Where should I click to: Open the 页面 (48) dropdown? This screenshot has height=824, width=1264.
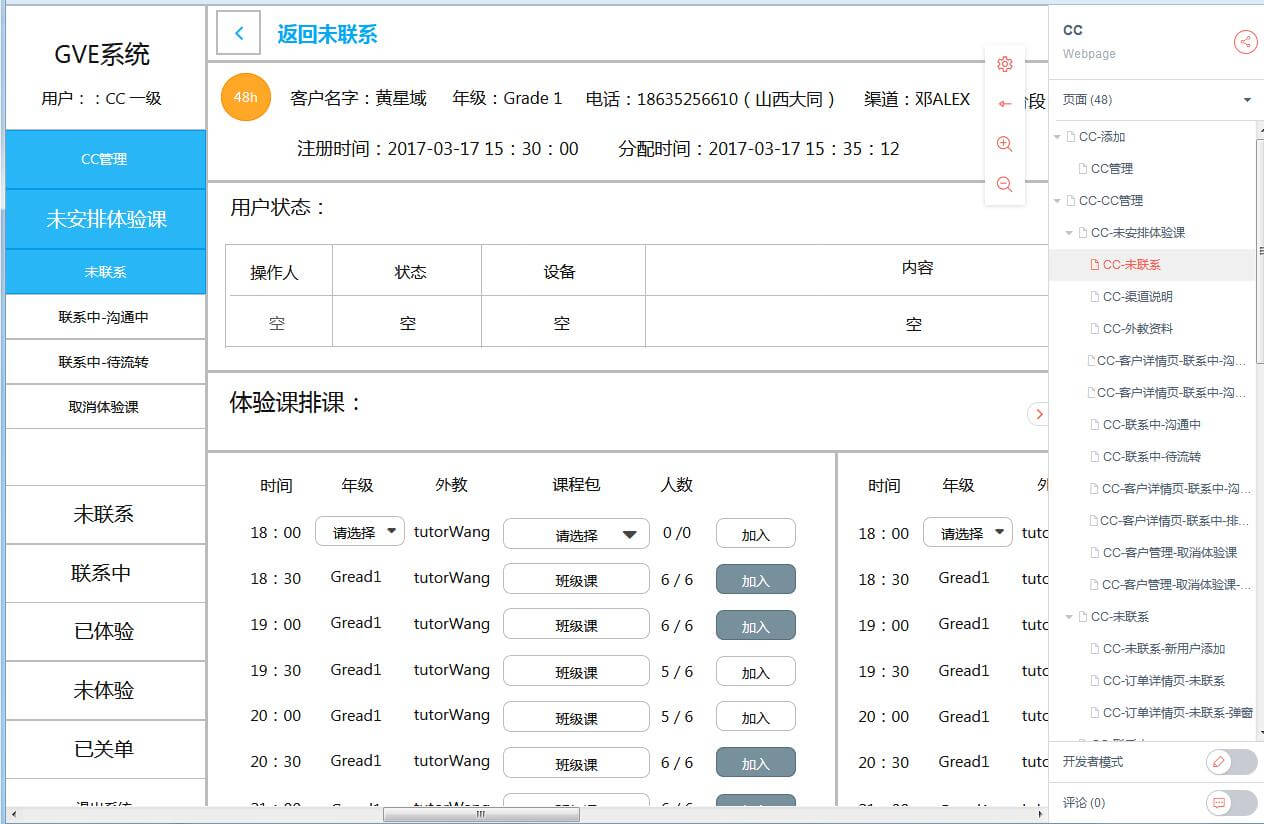tap(1247, 100)
